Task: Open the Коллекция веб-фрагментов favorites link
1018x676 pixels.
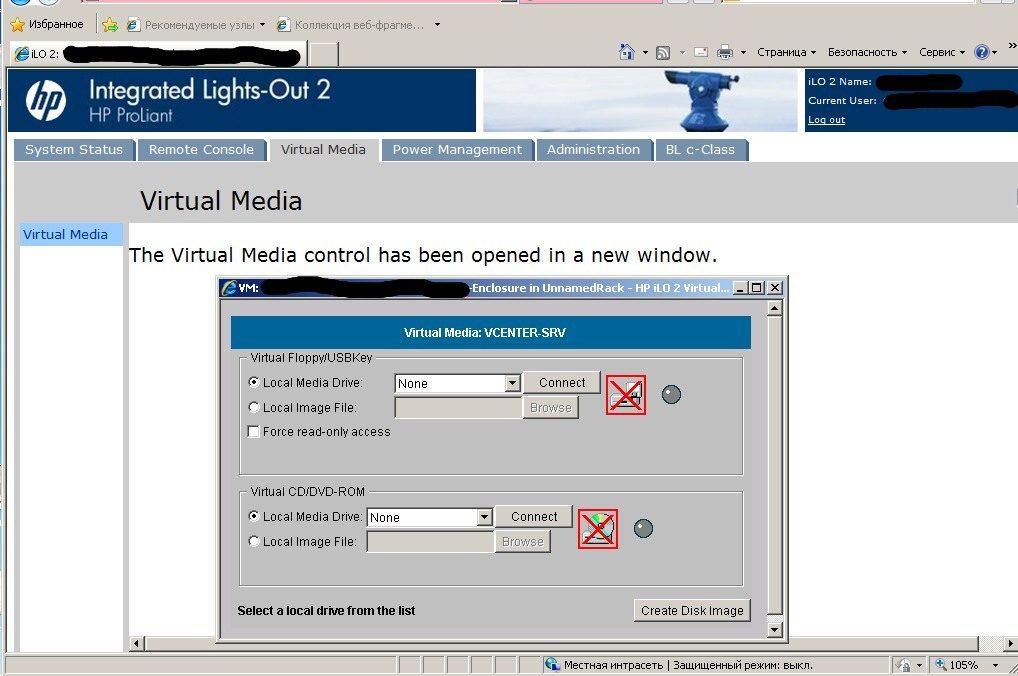Action: [x=351, y=25]
